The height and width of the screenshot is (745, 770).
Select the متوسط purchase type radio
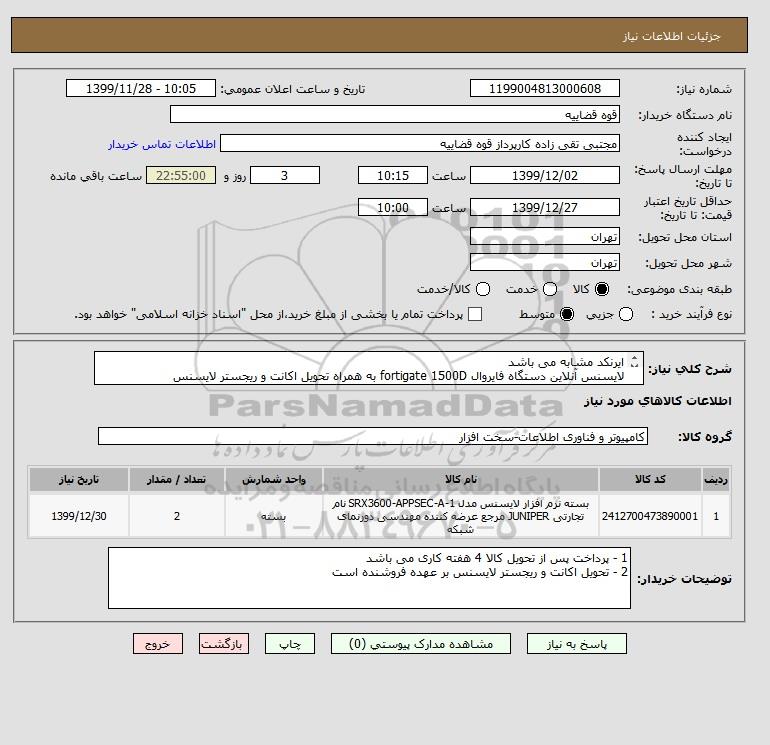click(567, 314)
